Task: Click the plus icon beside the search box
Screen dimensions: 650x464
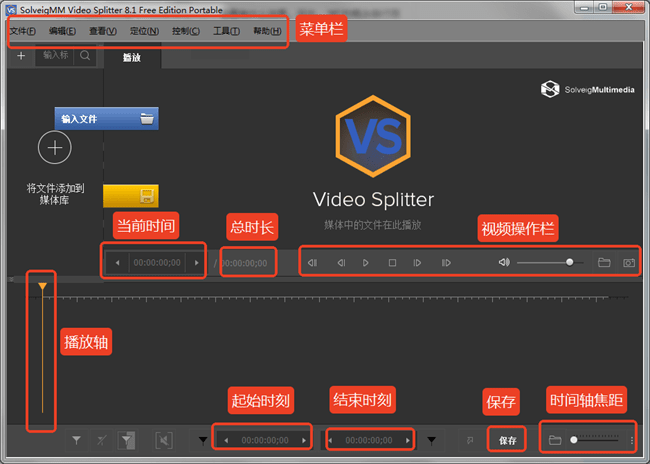Action: pyautogui.click(x=21, y=56)
